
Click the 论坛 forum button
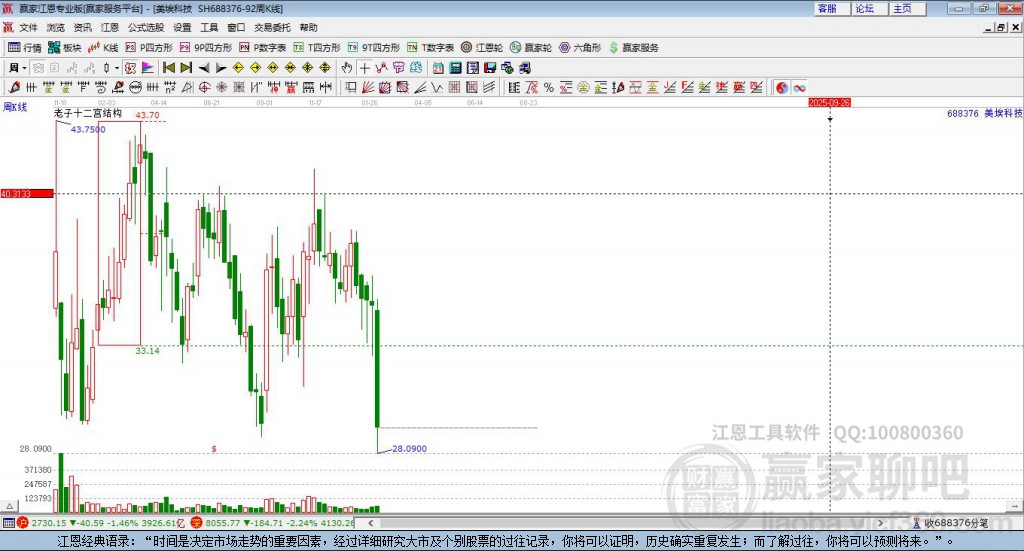tap(869, 8)
